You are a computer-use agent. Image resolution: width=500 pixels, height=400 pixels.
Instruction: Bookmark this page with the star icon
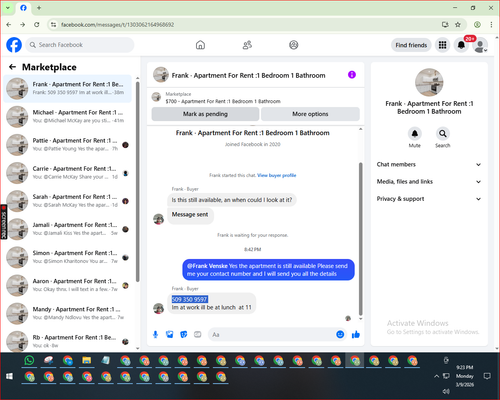point(458,25)
